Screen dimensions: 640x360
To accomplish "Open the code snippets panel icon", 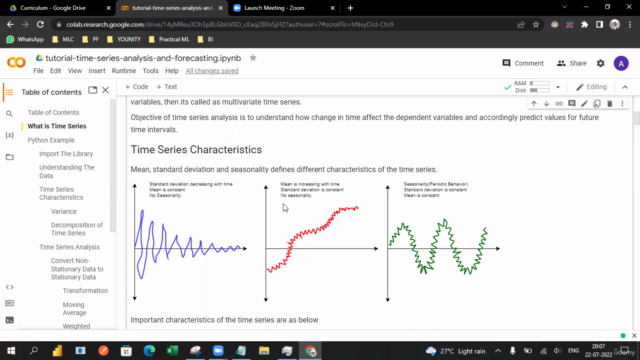I will (9, 287).
